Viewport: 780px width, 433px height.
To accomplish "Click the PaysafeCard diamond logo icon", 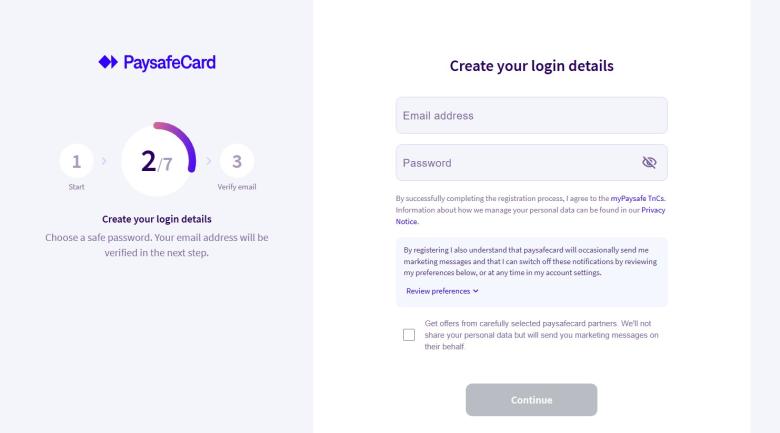I will tap(108, 63).
